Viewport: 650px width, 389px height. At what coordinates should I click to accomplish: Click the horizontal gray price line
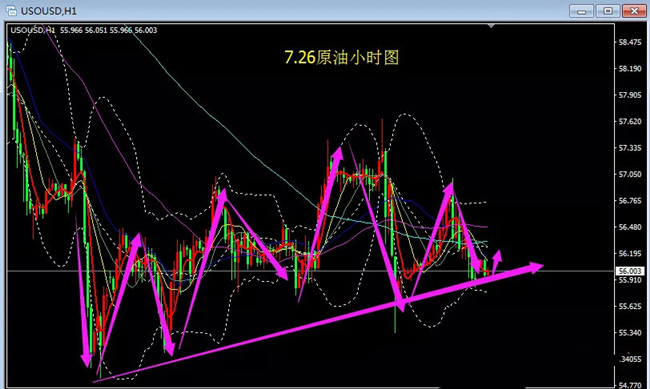point(310,271)
